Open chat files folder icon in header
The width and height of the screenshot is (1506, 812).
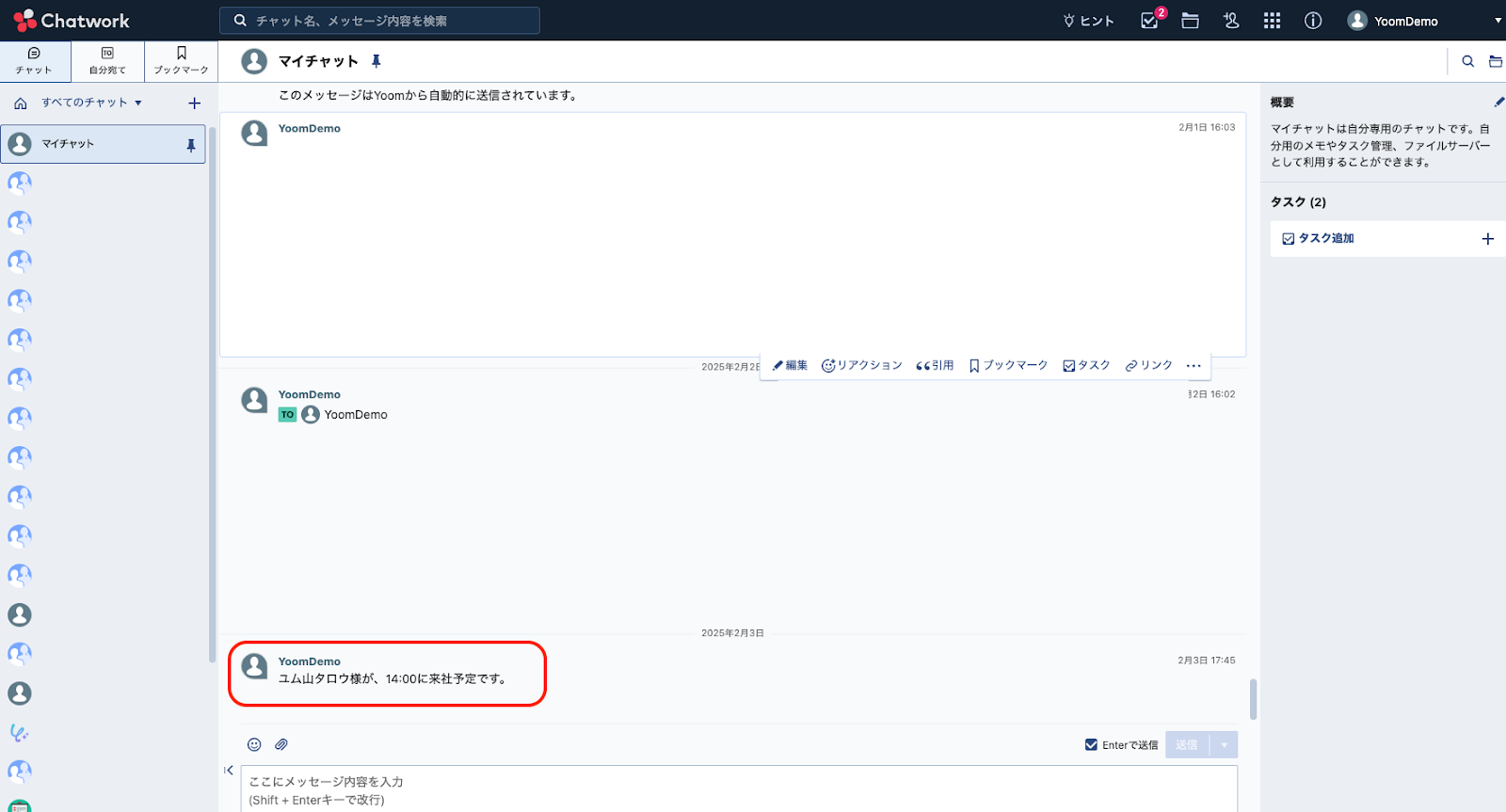coord(1495,61)
